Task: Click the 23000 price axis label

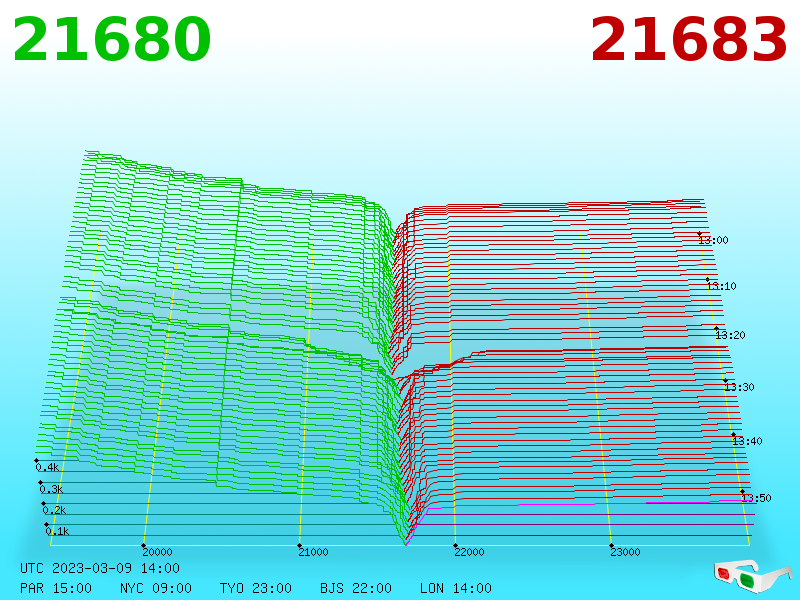Action: (x=626, y=552)
